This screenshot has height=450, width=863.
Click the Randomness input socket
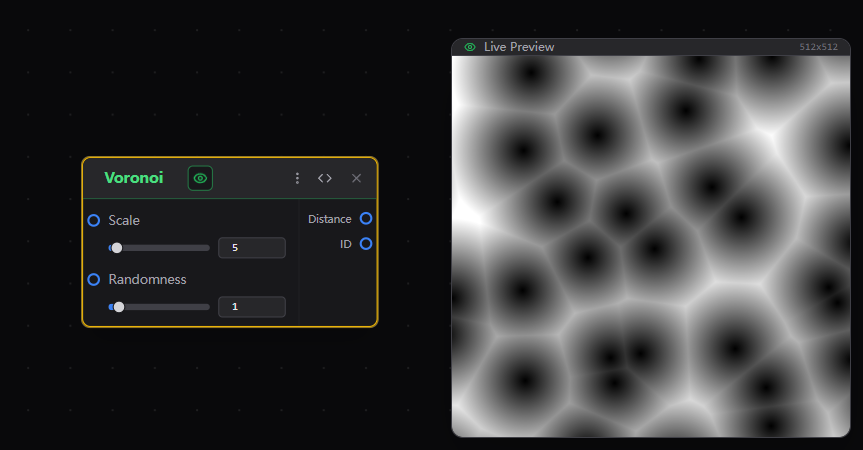tap(94, 279)
